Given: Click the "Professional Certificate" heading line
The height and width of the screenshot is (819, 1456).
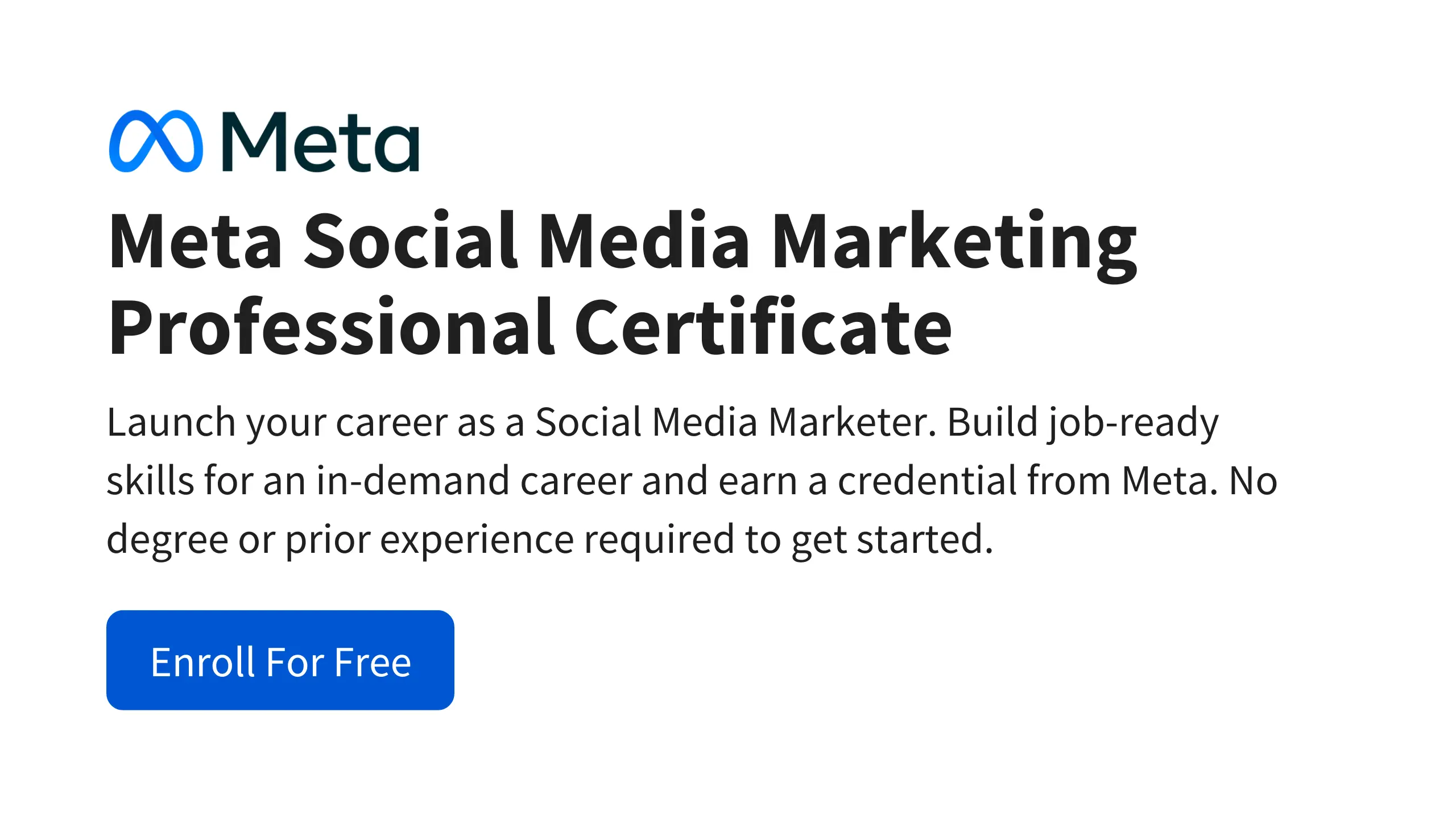Looking at the screenshot, I should point(530,328).
